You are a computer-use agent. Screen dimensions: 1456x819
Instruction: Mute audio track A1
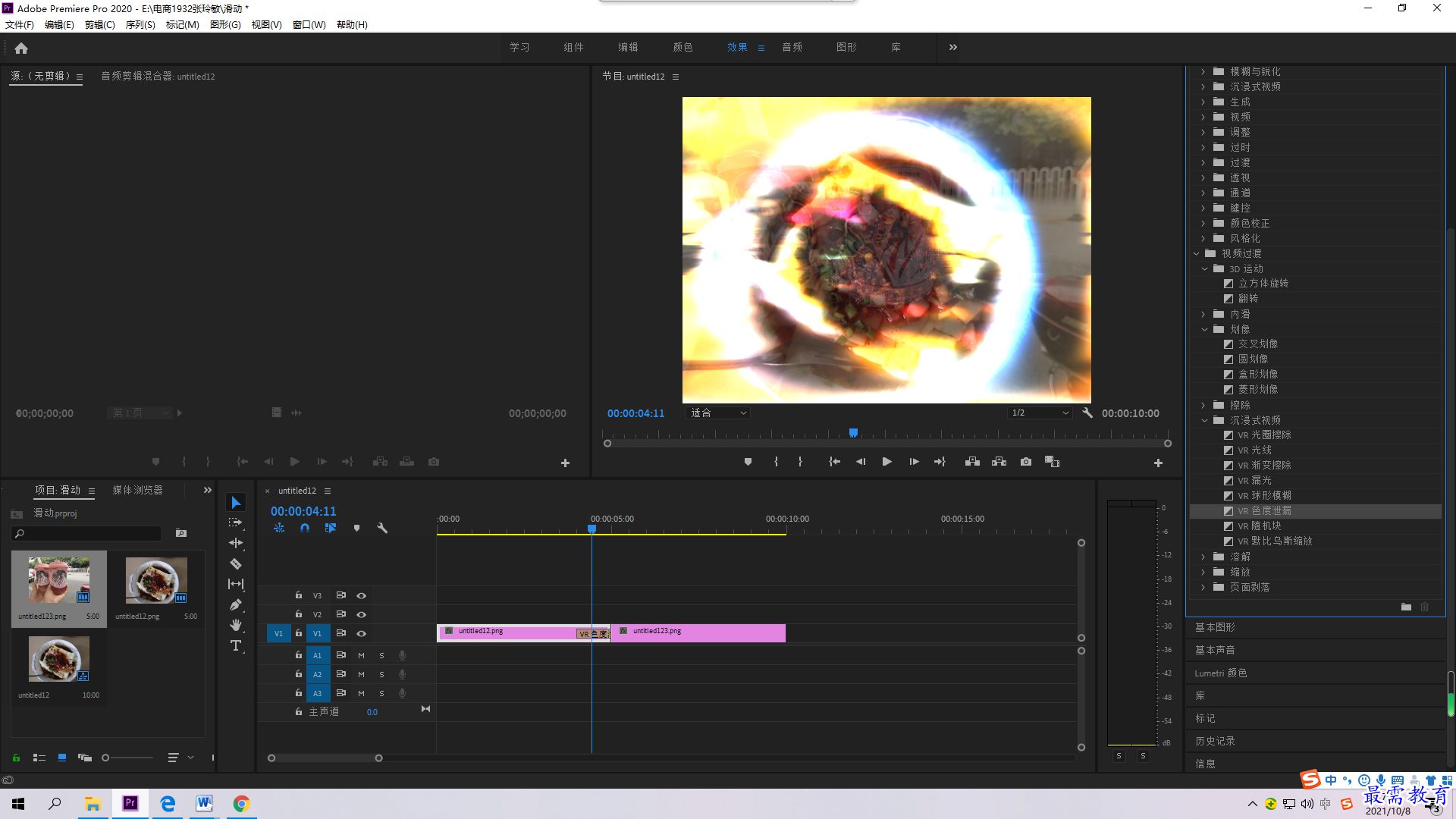point(361,655)
